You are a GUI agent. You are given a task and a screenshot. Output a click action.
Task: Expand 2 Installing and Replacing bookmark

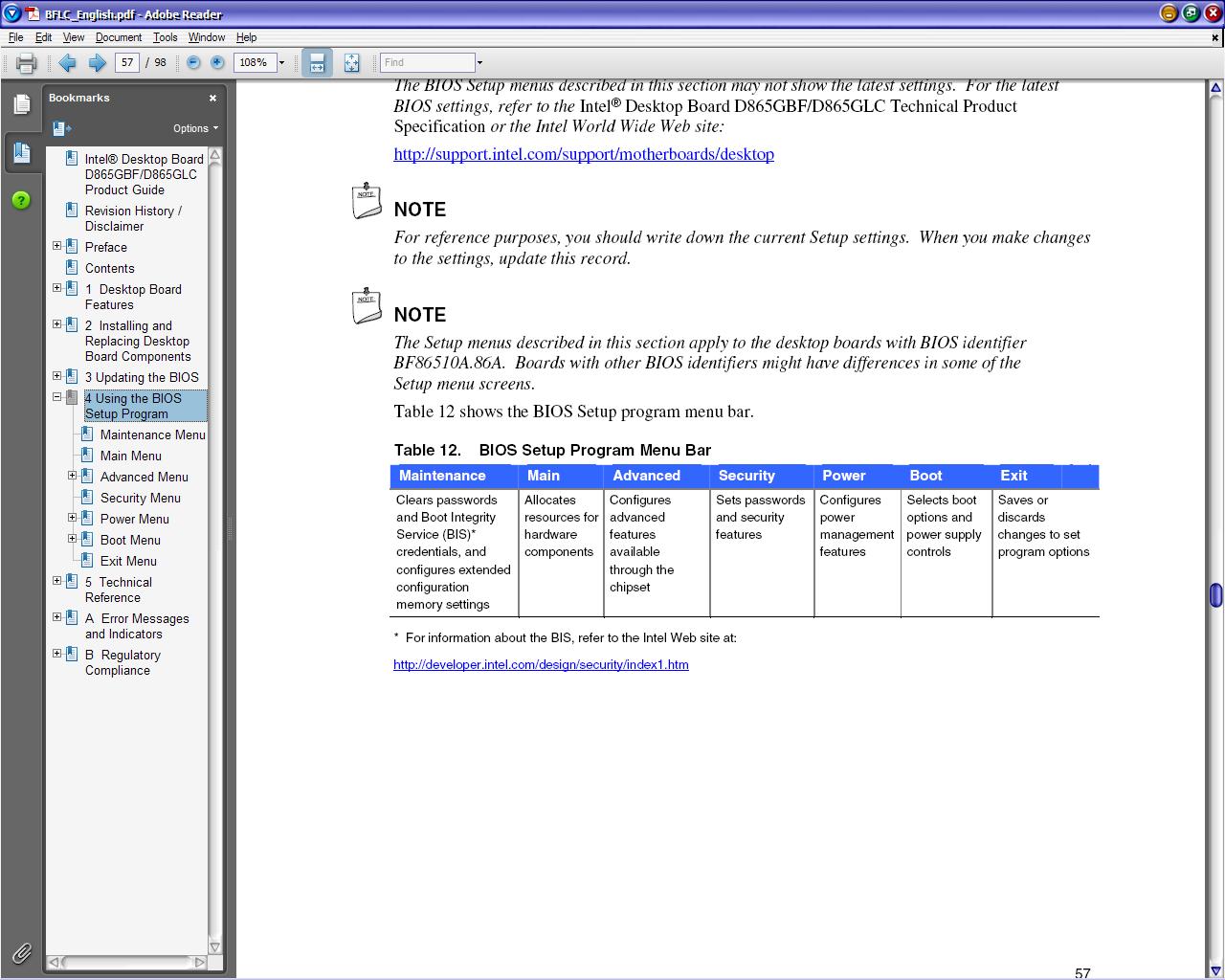[x=56, y=324]
